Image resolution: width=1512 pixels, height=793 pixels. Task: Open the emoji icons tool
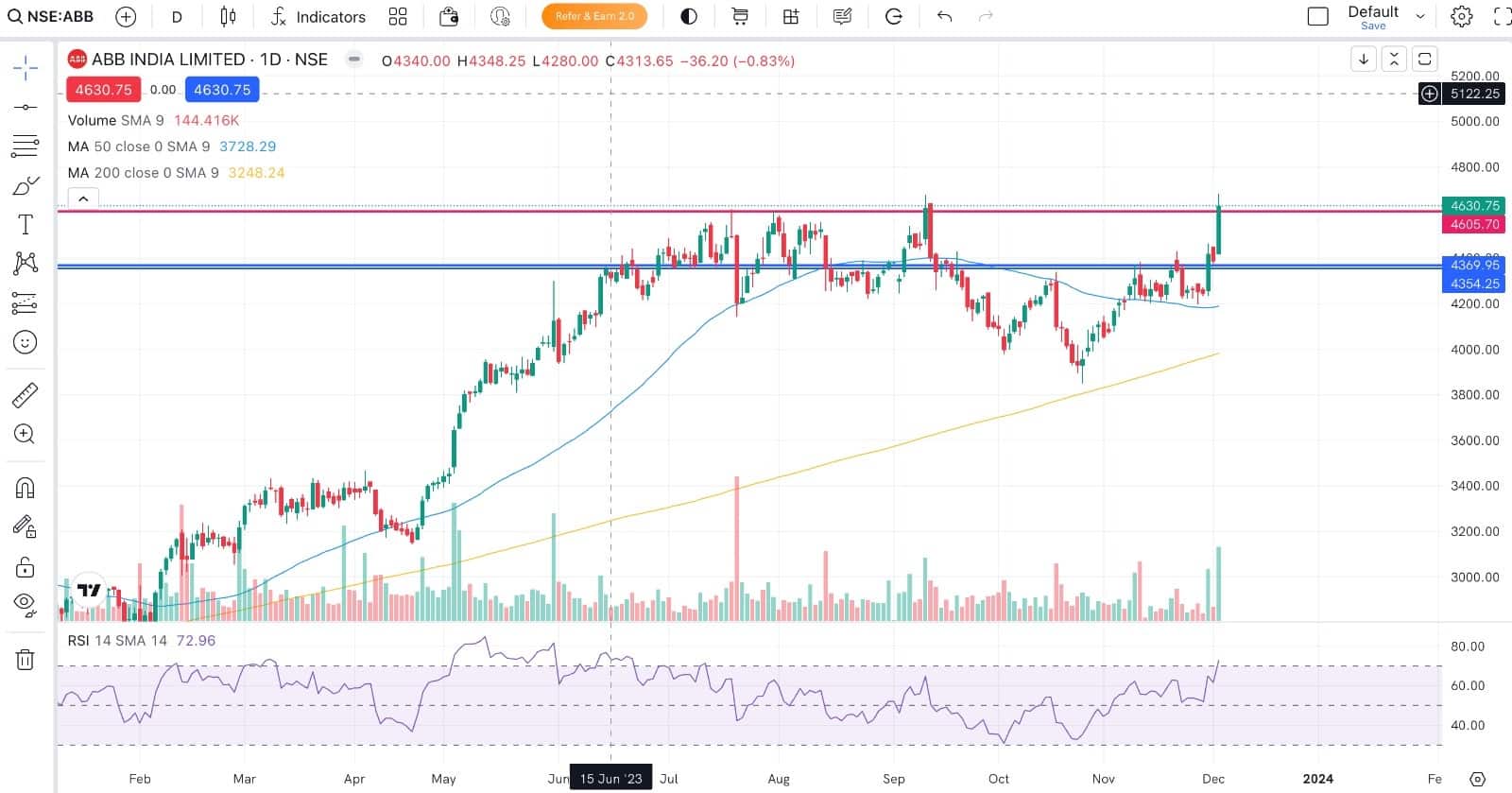point(26,341)
